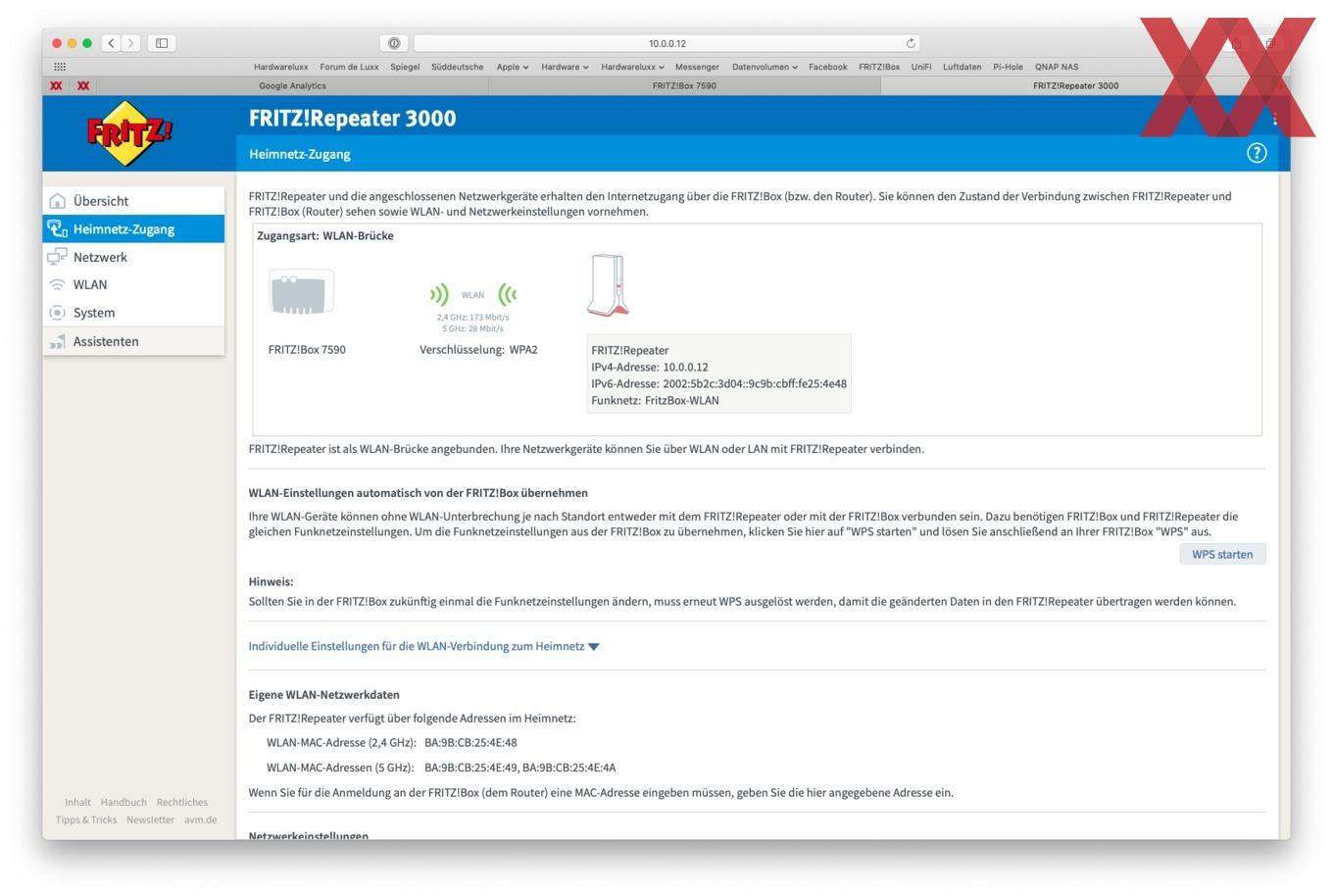Click the IPv4-Adresse: 10.0.0.12 text
Viewport: 1333px width, 896px height.
click(x=650, y=367)
